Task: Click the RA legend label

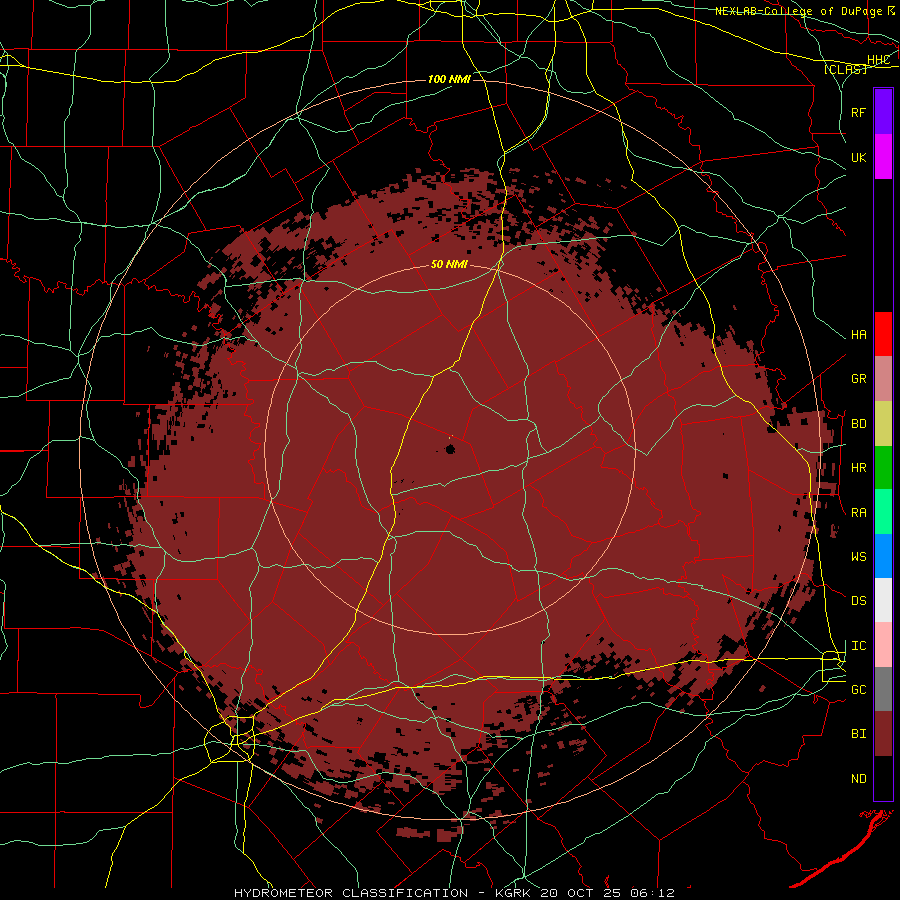Action: pyautogui.click(x=859, y=513)
